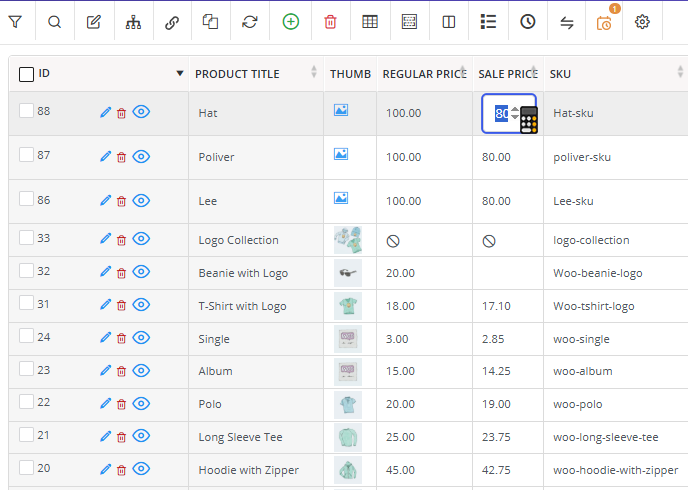The image size is (688, 490).
Task: Click the split columns icon
Action: tap(449, 22)
